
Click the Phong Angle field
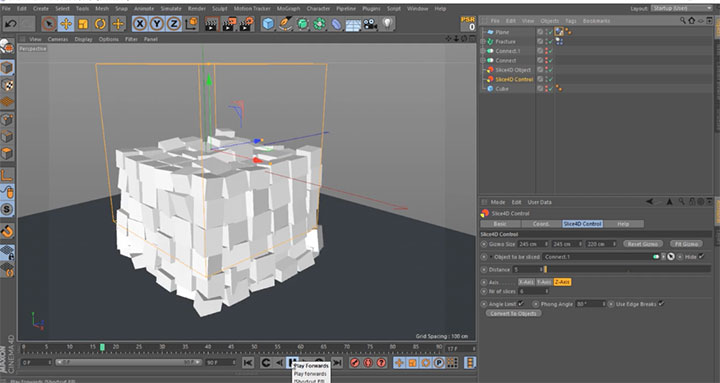click(591, 304)
